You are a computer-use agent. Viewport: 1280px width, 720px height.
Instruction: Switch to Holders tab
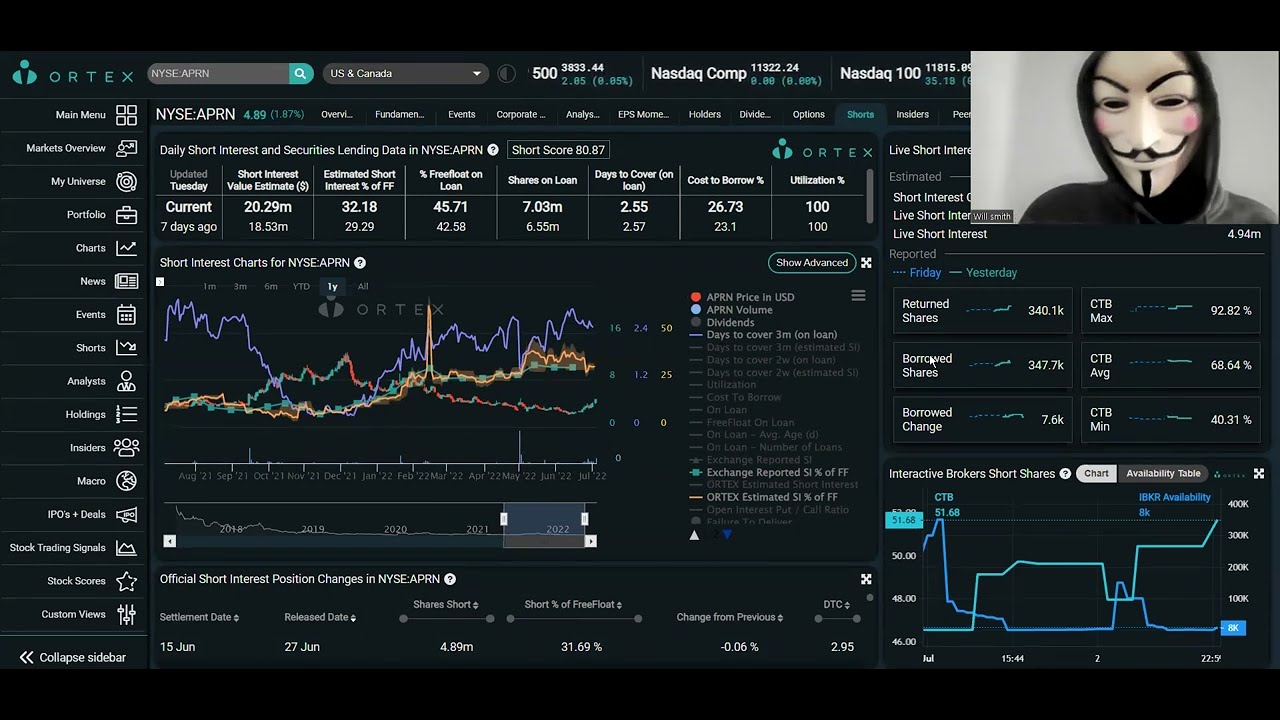[704, 115]
